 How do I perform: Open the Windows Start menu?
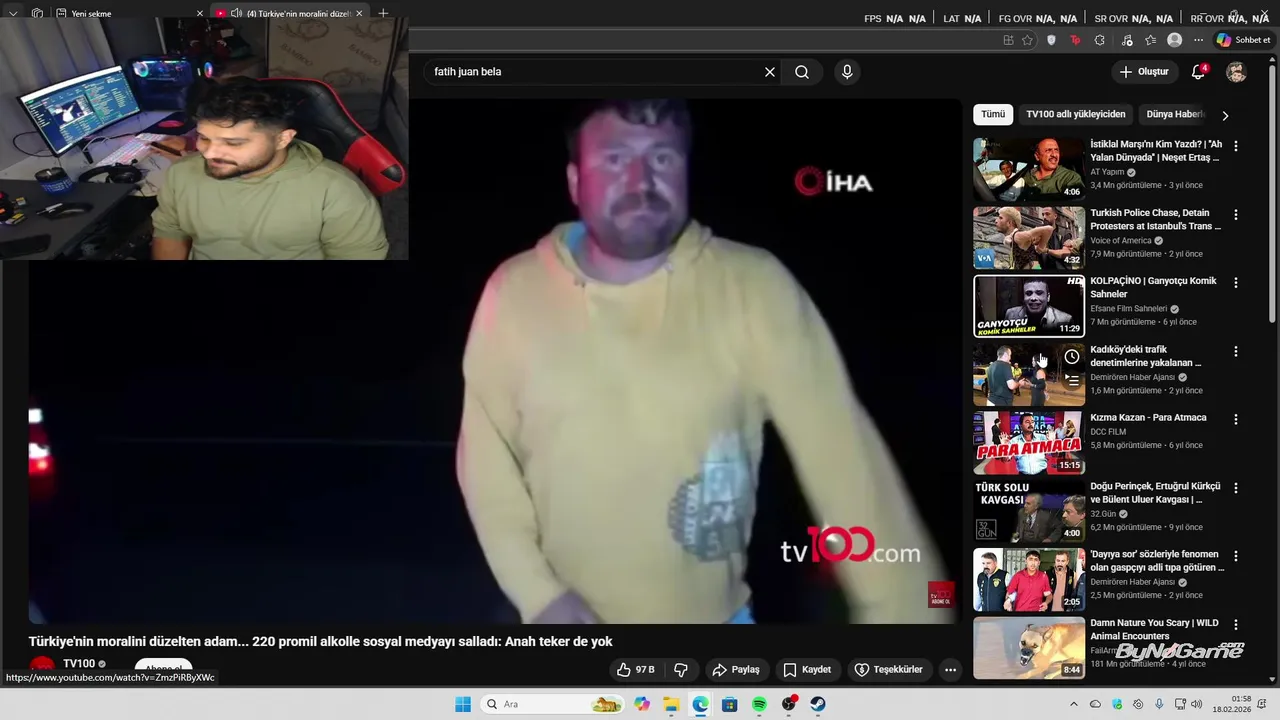tap(463, 704)
